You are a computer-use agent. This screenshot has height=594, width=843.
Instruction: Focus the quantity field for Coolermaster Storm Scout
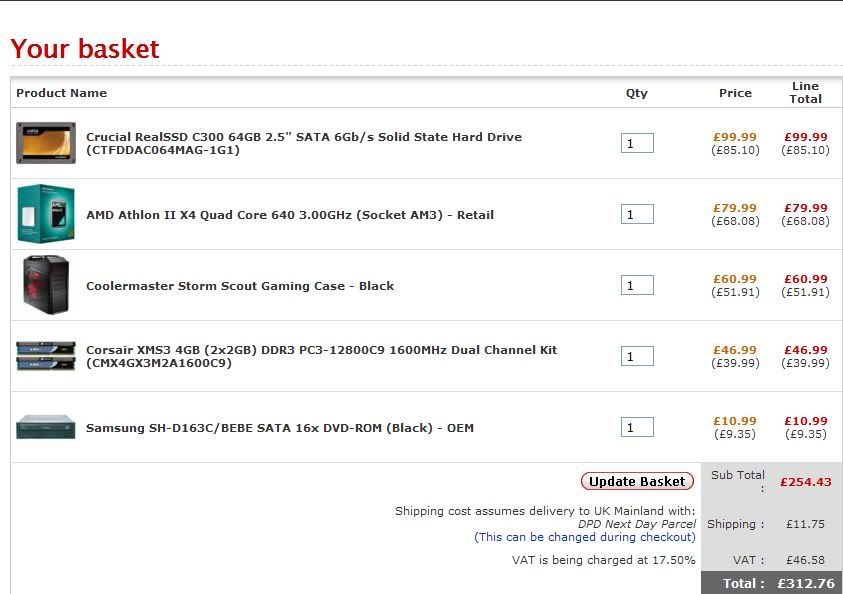click(x=637, y=285)
